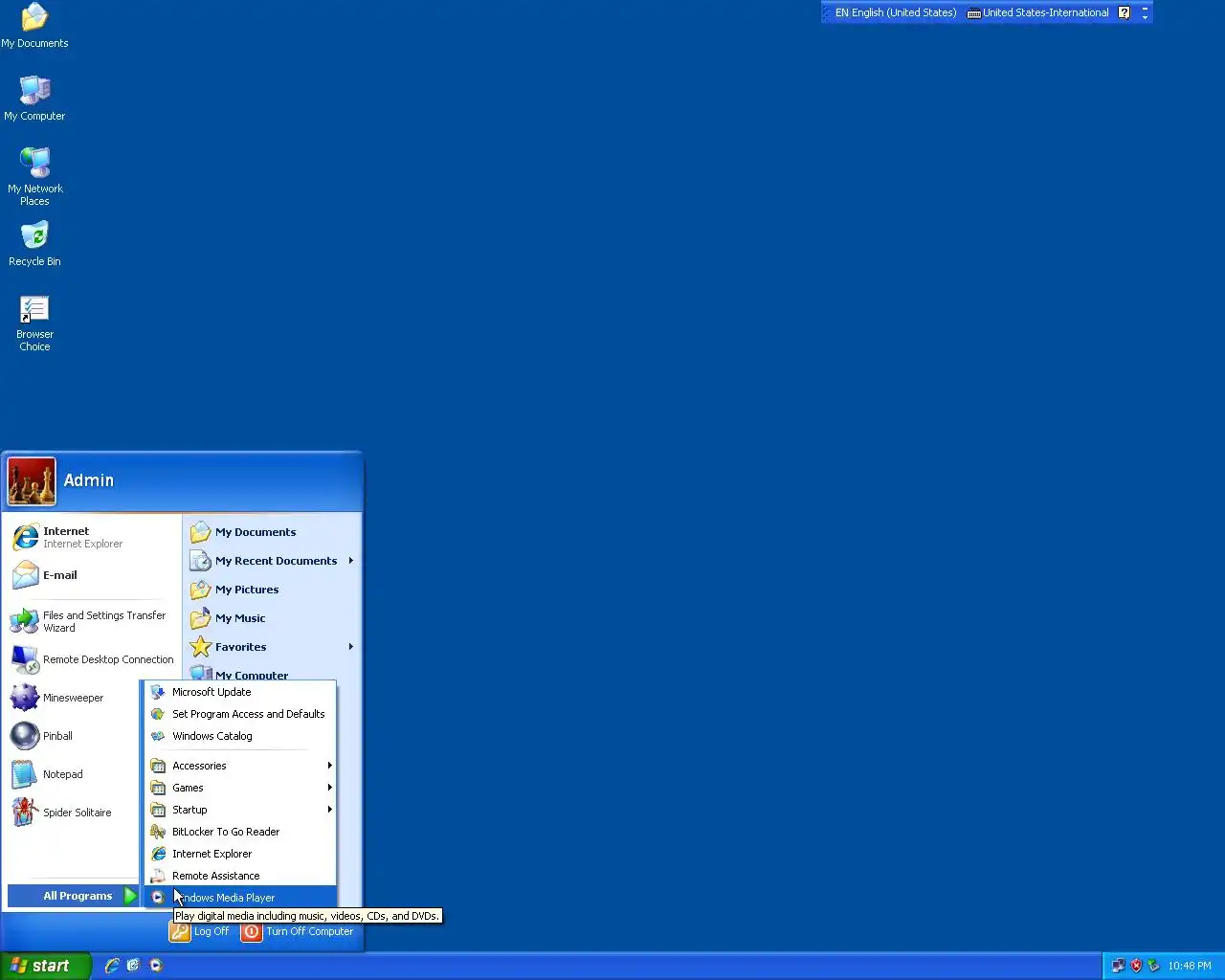Launch Internet Explorer from Quick Launch
The width and height of the screenshot is (1225, 980).
[x=112, y=966]
